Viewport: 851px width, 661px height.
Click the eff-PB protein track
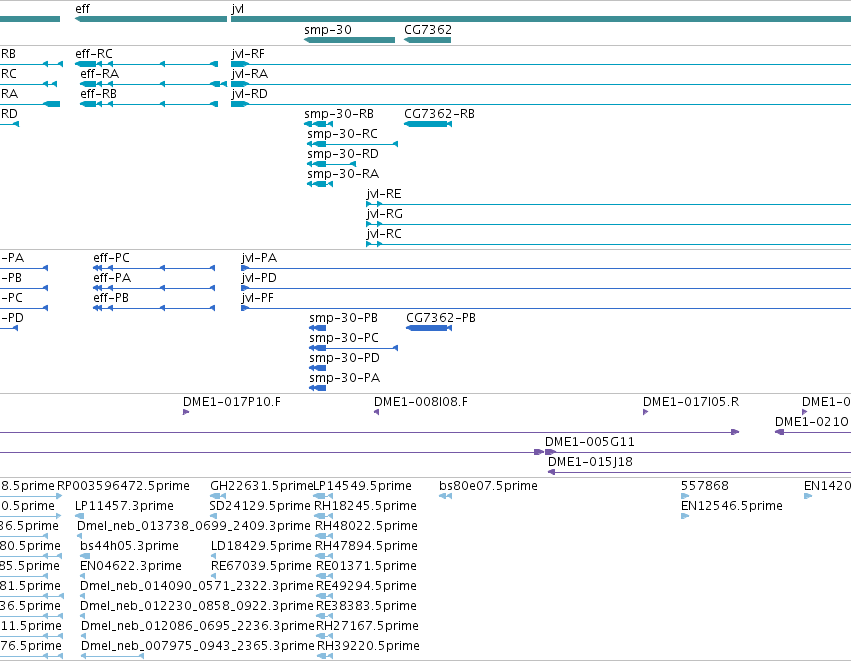[154, 308]
